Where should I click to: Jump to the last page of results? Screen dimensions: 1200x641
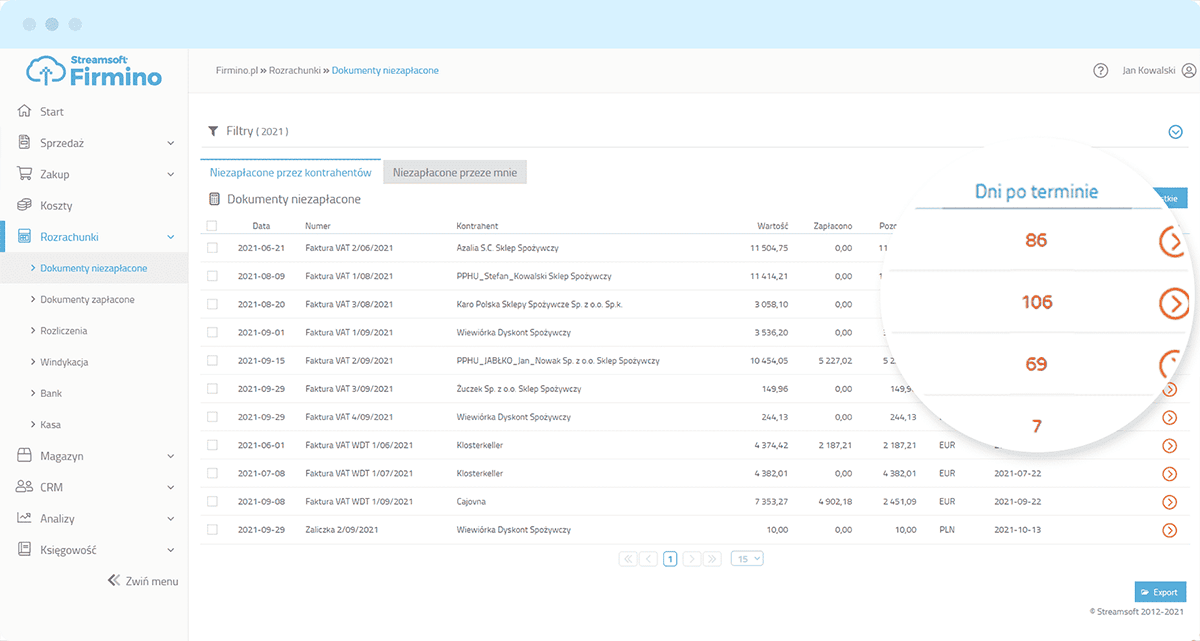point(712,559)
